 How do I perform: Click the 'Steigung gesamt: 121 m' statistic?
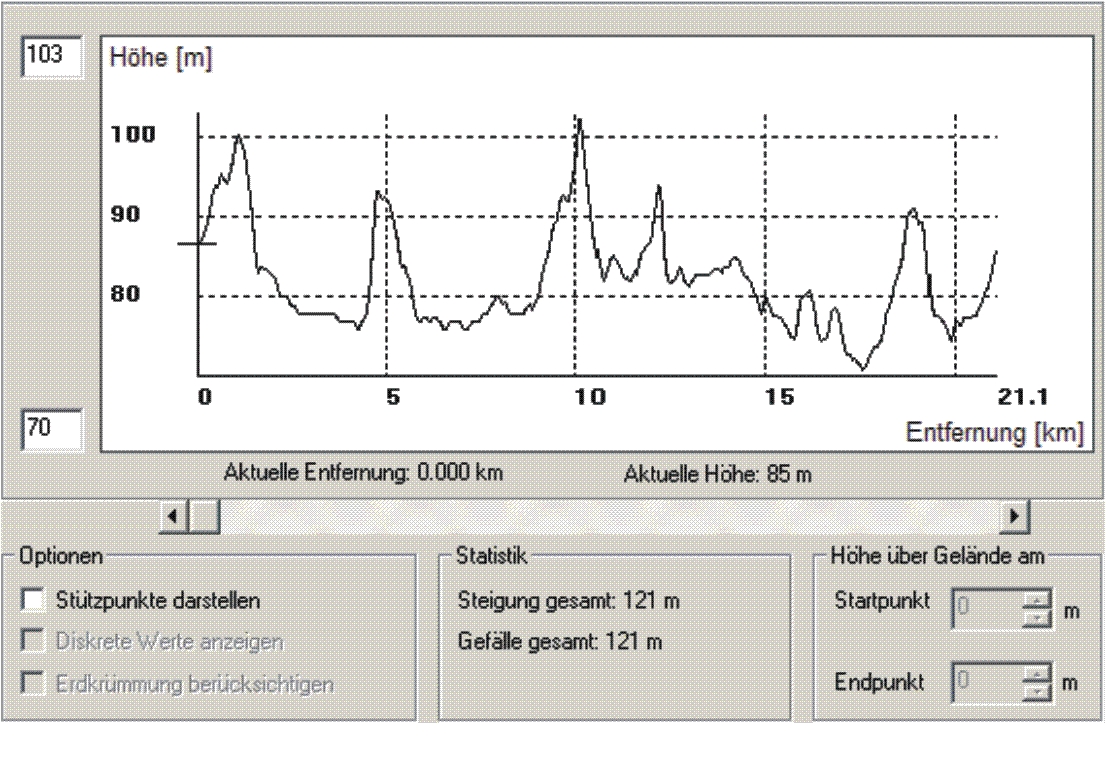tap(569, 601)
